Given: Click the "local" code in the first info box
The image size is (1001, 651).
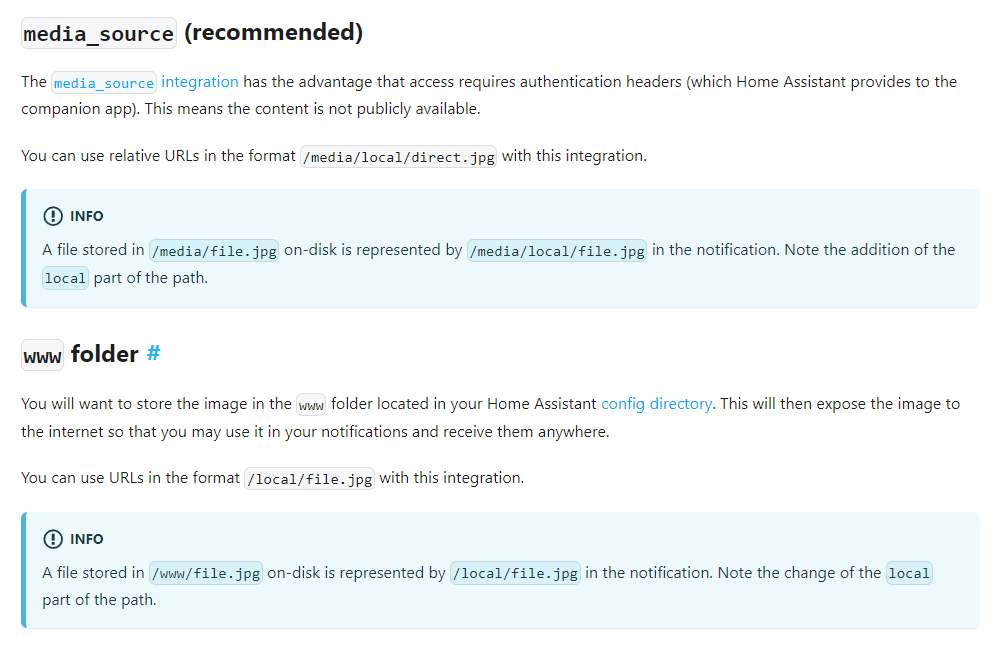Looking at the screenshot, I should pyautogui.click(x=65, y=279).
